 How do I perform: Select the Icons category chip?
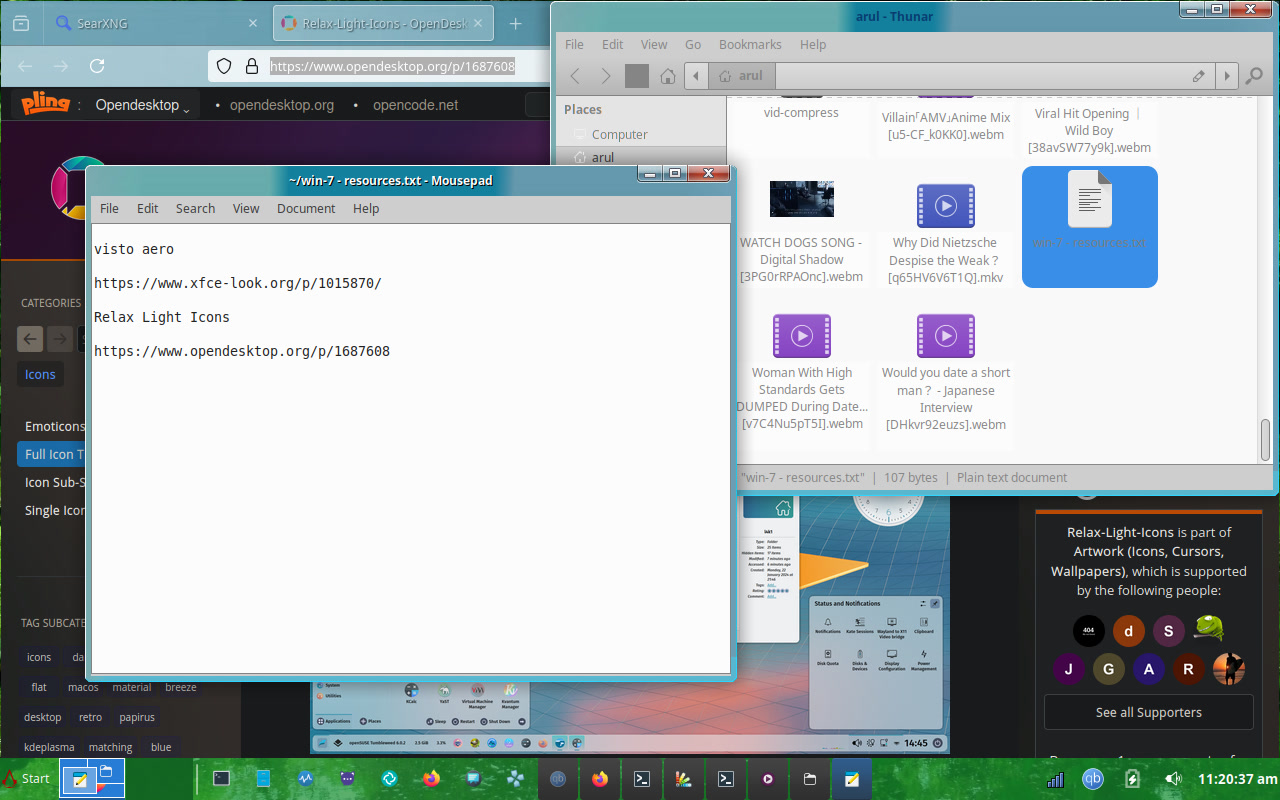pyautogui.click(x=40, y=374)
